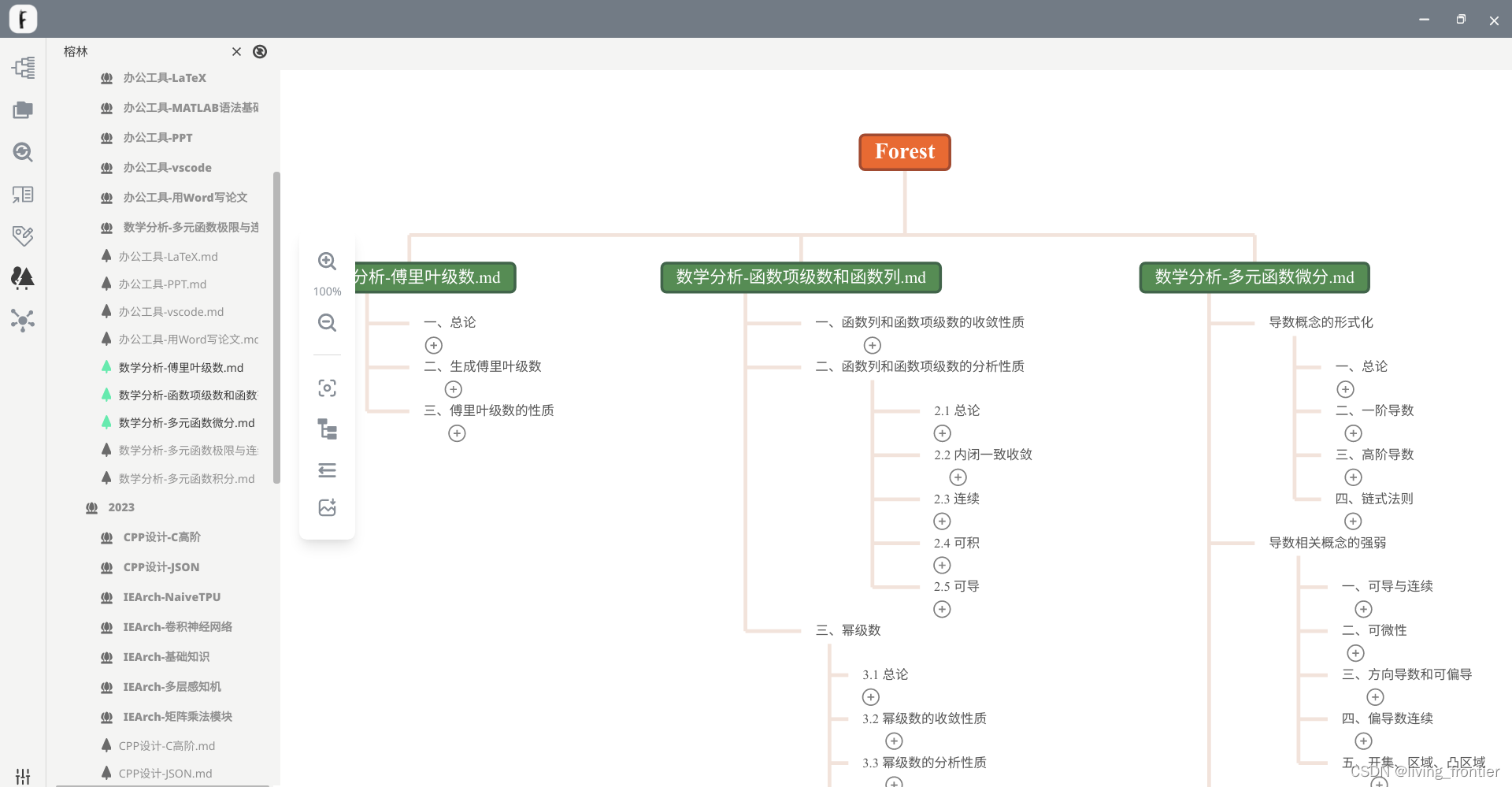This screenshot has height=787, width=1512.
Task: Select the 数学分析-函数项级数和函数列.md node
Action: [x=801, y=277]
